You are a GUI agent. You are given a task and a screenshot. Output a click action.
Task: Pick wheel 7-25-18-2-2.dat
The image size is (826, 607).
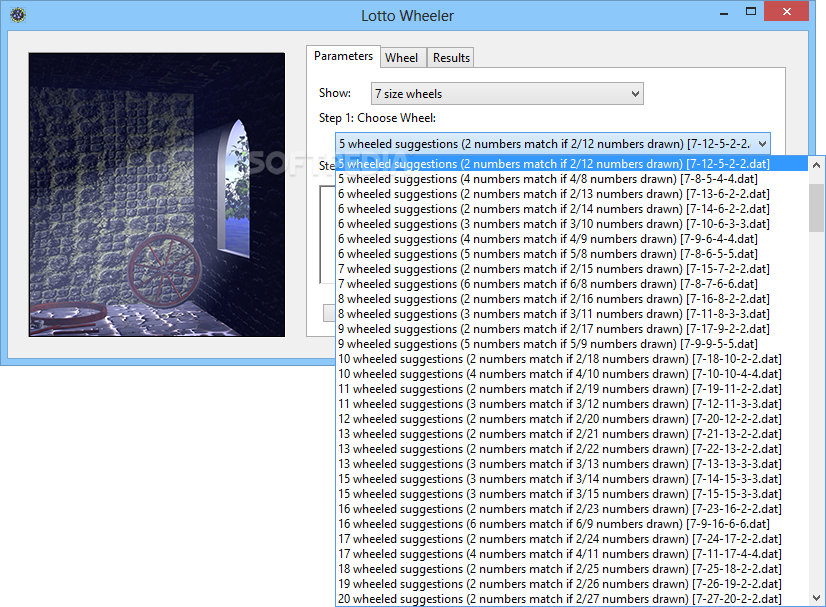571,570
